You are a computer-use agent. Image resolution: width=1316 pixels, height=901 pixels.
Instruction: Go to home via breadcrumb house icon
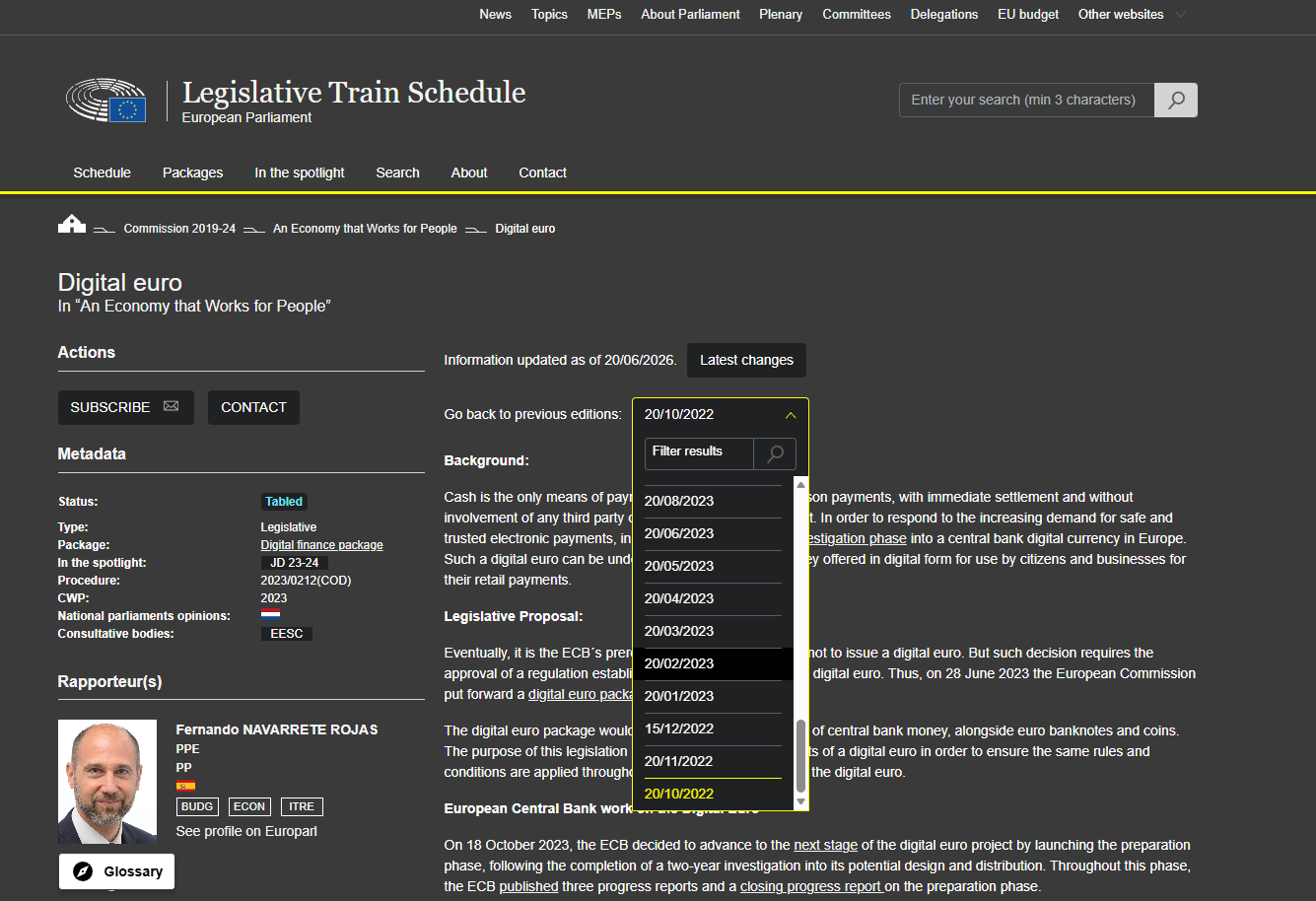coord(72,224)
